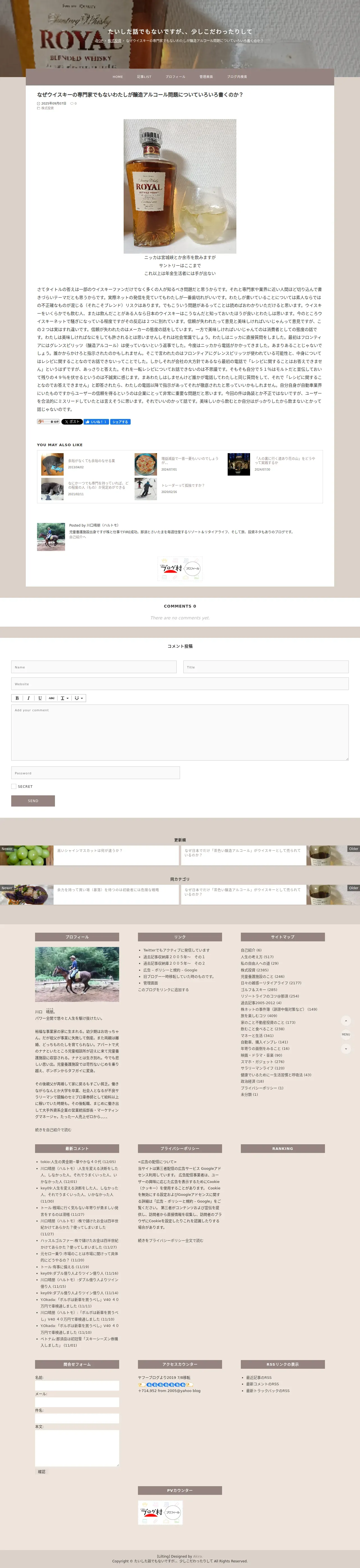Click the Facebook いいね button
This screenshot has width=360, height=1568.
tap(96, 421)
